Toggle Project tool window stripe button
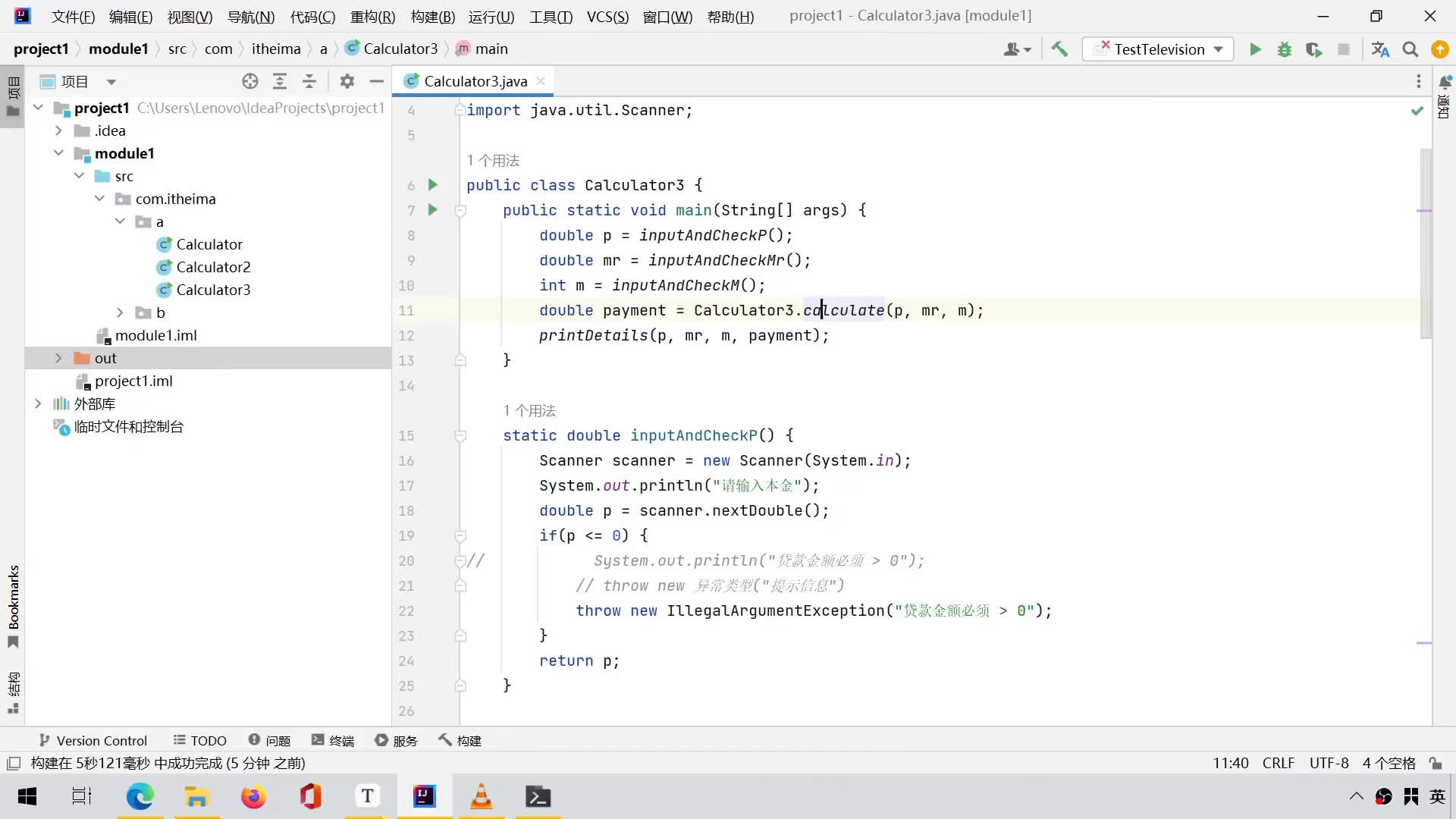 point(13,96)
